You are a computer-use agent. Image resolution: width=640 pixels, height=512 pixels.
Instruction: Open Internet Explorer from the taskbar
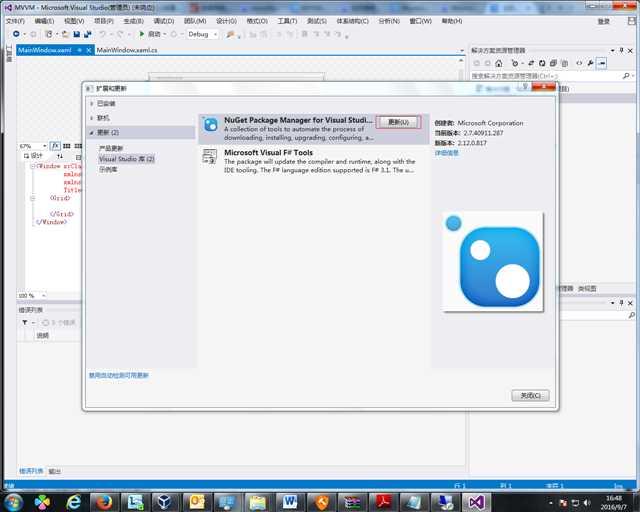tap(73, 502)
